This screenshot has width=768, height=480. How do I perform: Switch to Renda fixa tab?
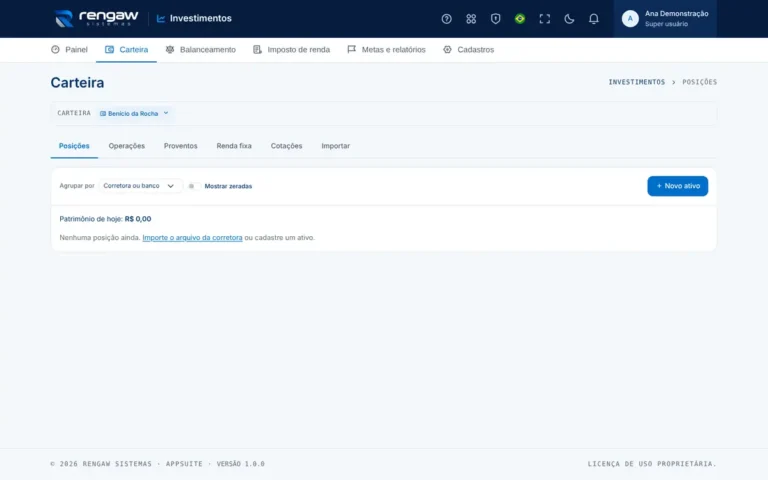coord(234,146)
